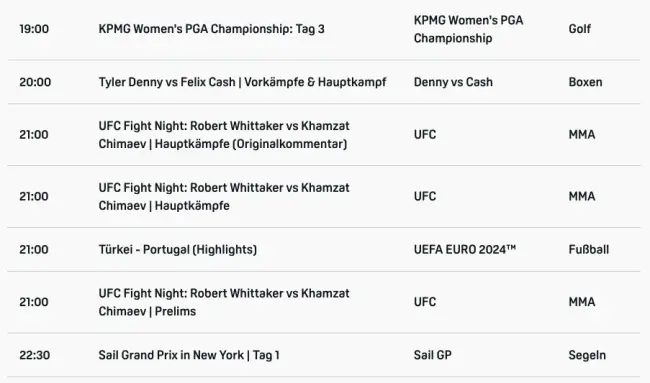Click the UFC label in the Originalkommentar row
650x383 pixels.
[425, 135]
